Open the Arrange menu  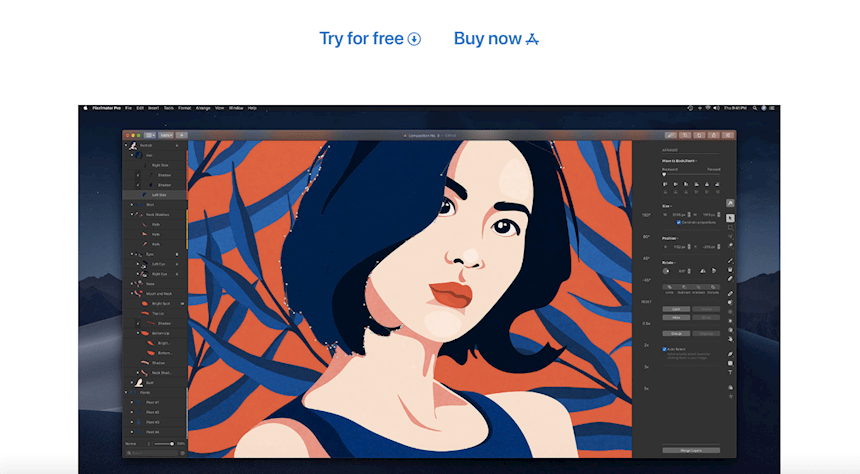203,108
